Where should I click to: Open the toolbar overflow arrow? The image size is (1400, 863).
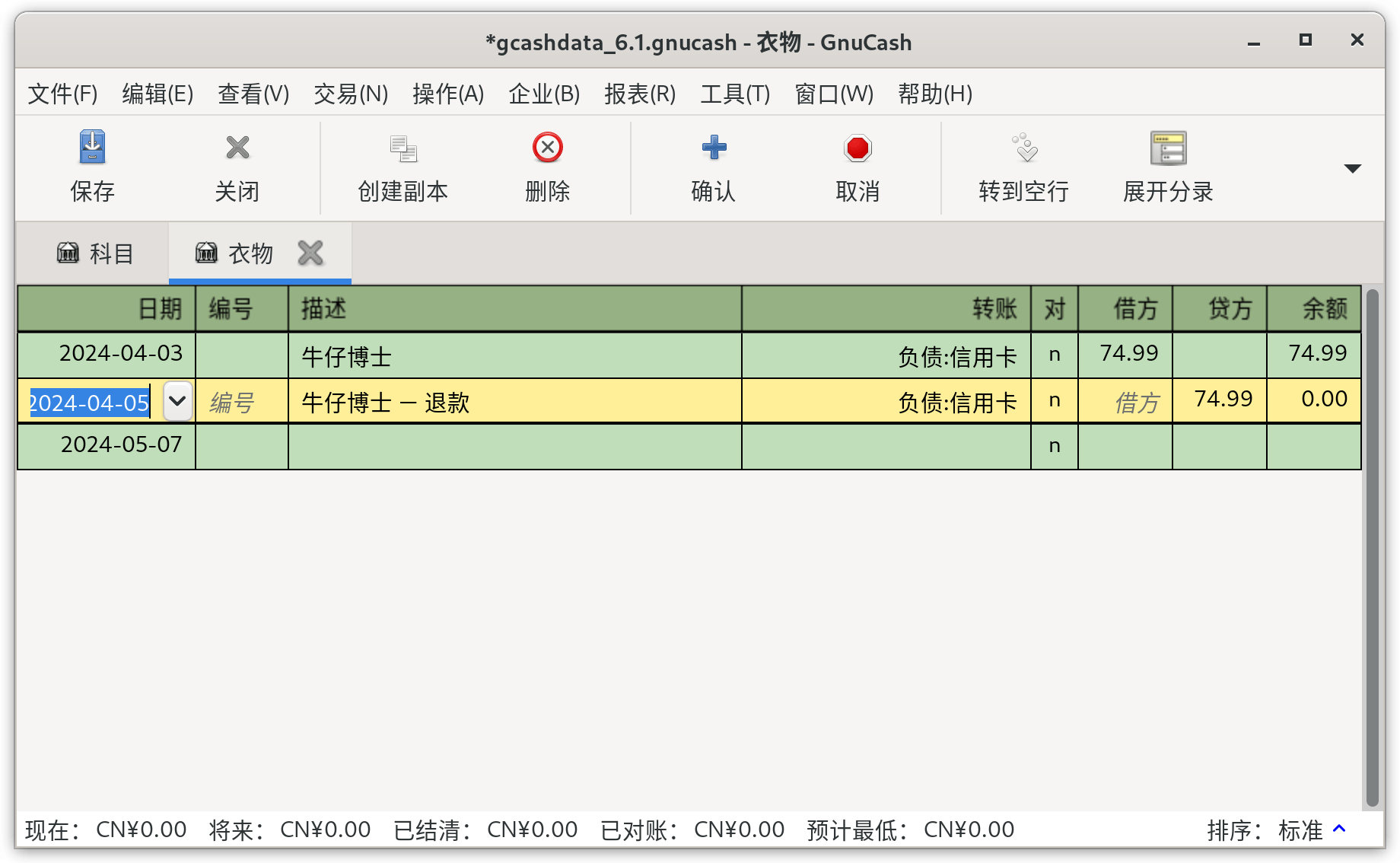point(1352,168)
